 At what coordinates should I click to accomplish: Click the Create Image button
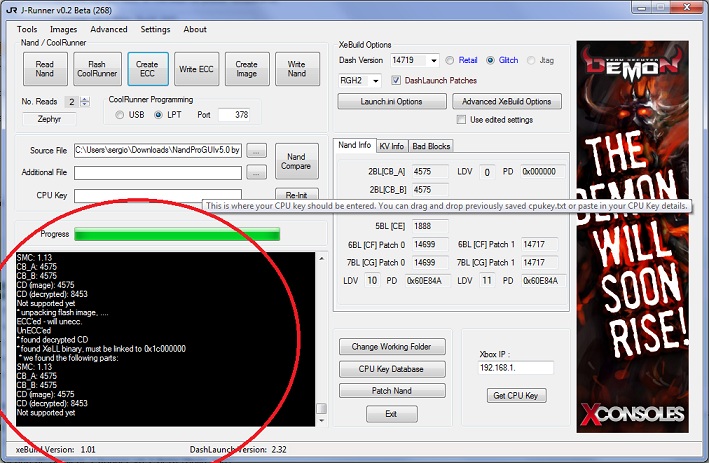pyautogui.click(x=247, y=69)
